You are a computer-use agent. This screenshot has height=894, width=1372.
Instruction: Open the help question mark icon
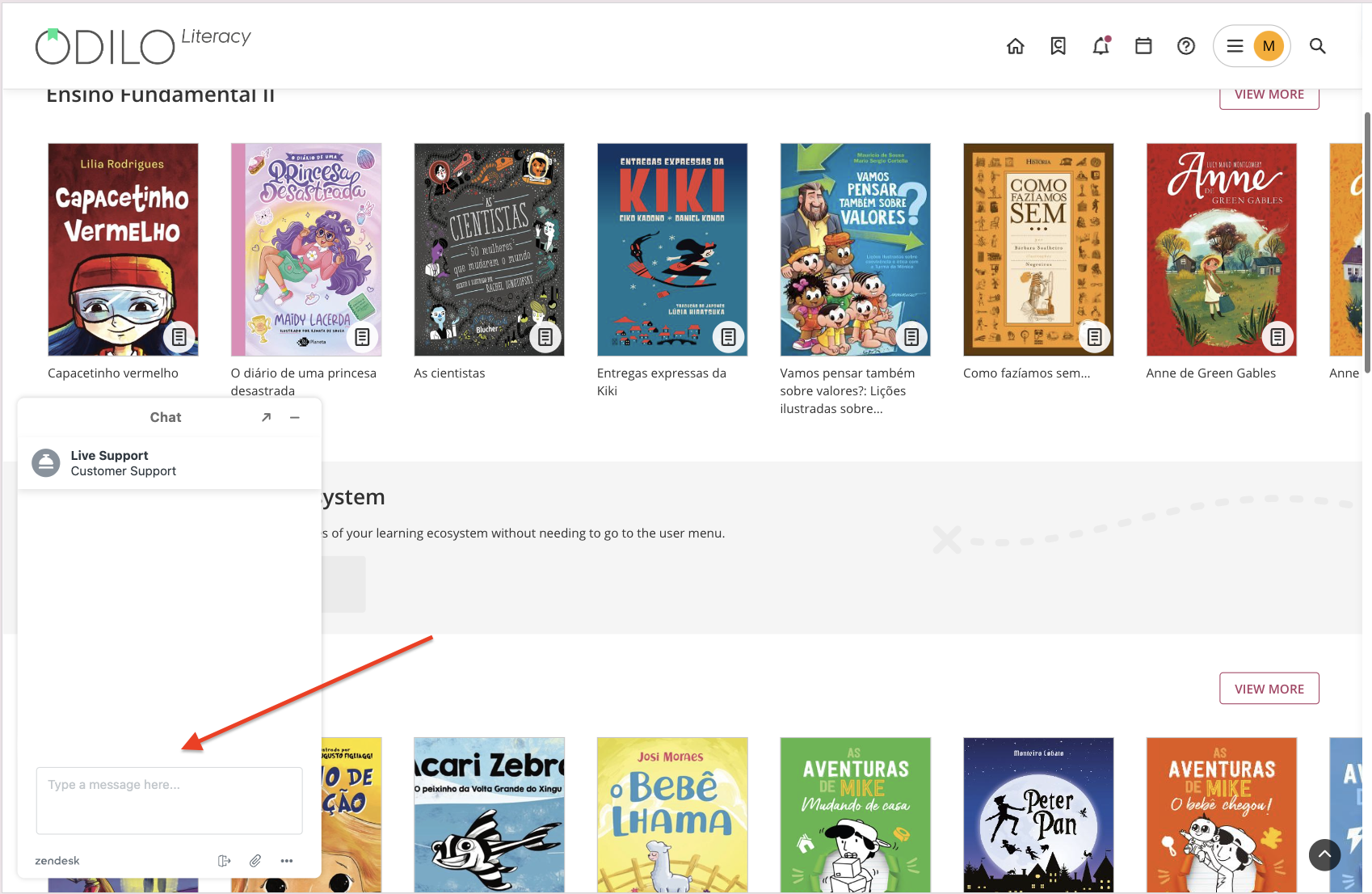[x=1186, y=46]
